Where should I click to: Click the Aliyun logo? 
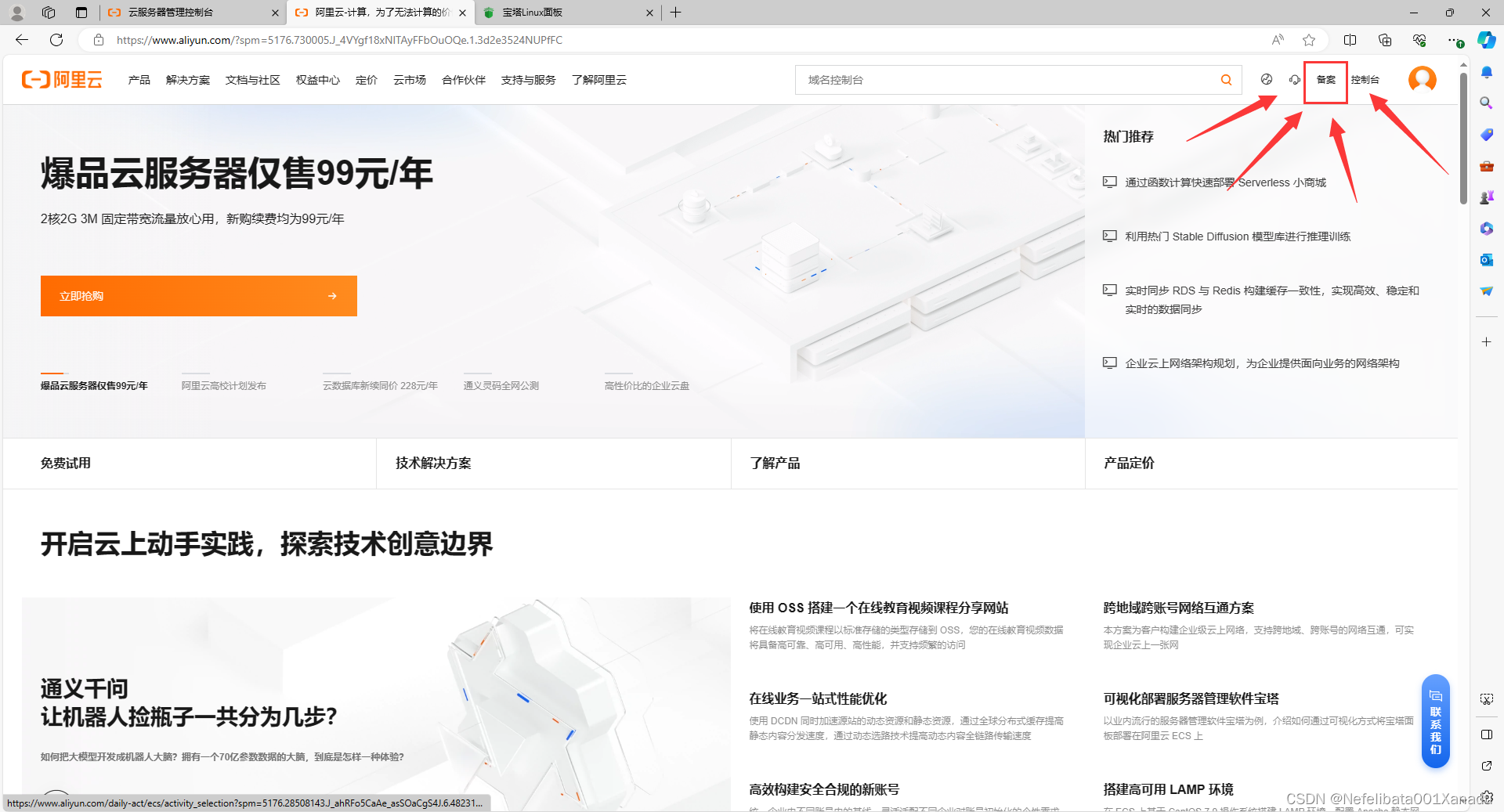(x=62, y=80)
